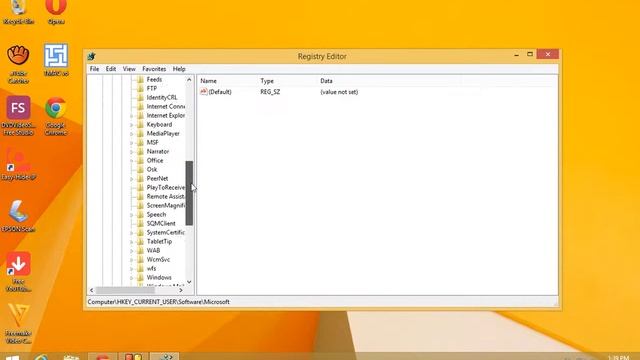Select the WAB folder icon
This screenshot has height=360, width=640.
[x=140, y=250]
